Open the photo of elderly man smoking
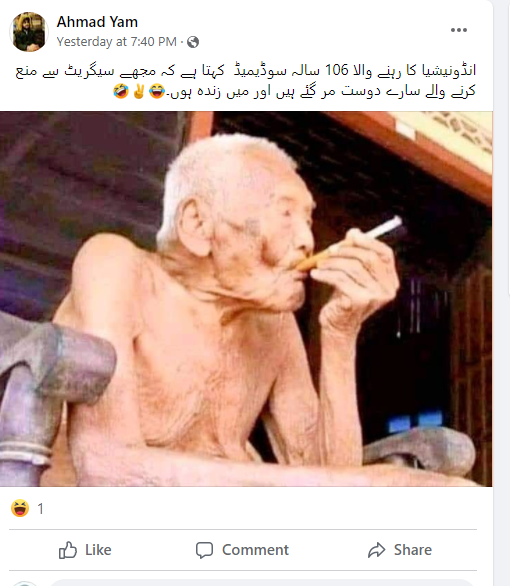This screenshot has height=586, width=510. click(246, 299)
